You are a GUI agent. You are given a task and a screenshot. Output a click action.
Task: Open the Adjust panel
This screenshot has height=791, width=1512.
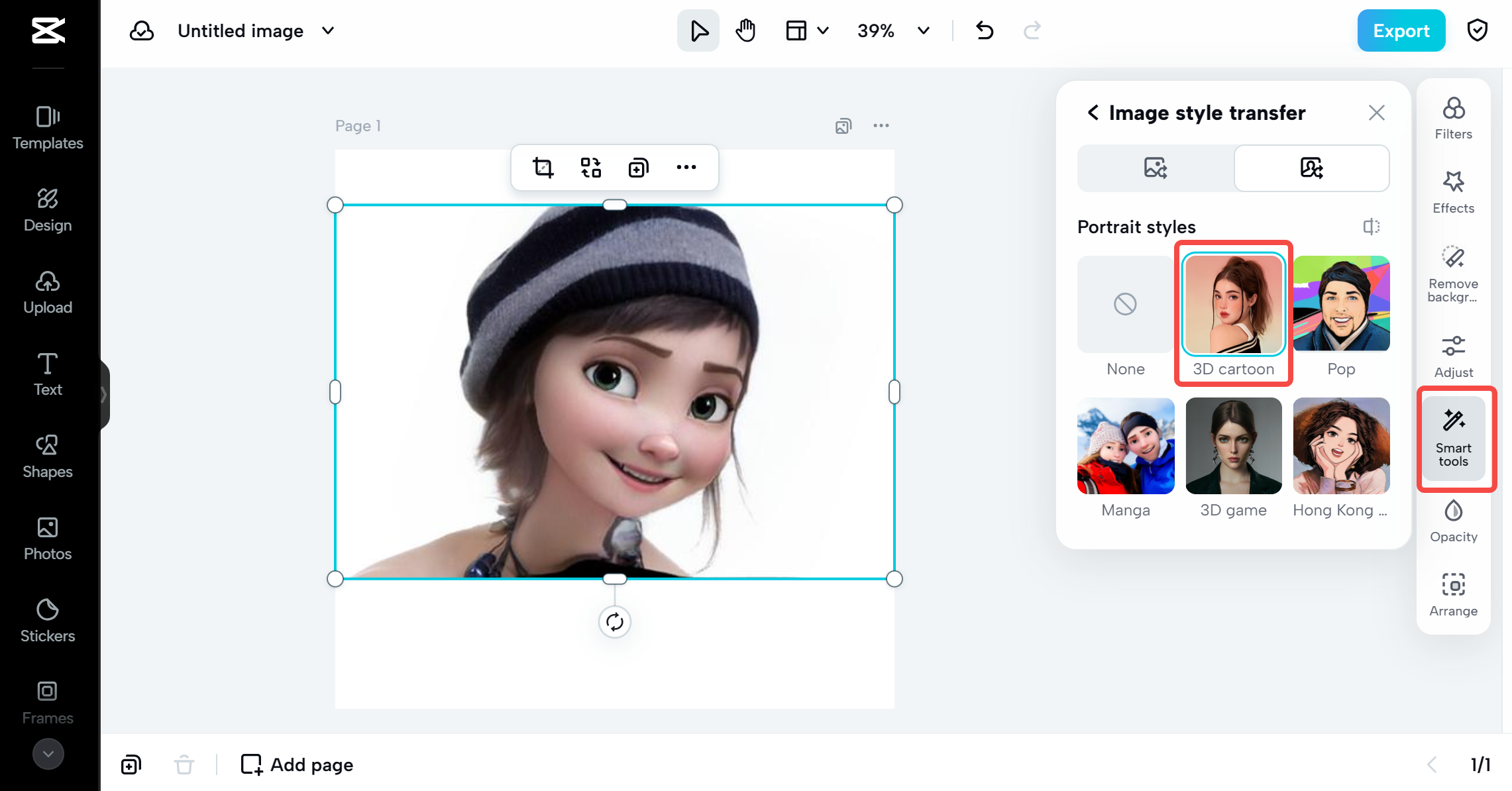pos(1452,356)
